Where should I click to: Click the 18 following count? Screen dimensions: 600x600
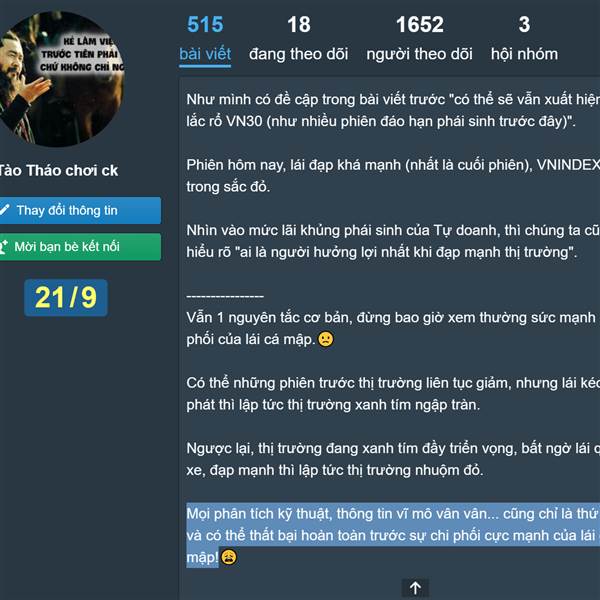(x=299, y=24)
